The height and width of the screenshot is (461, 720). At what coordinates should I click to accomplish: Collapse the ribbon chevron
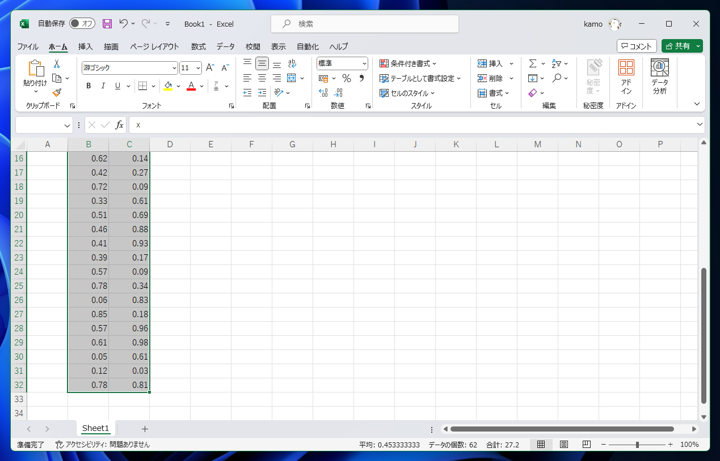697,104
